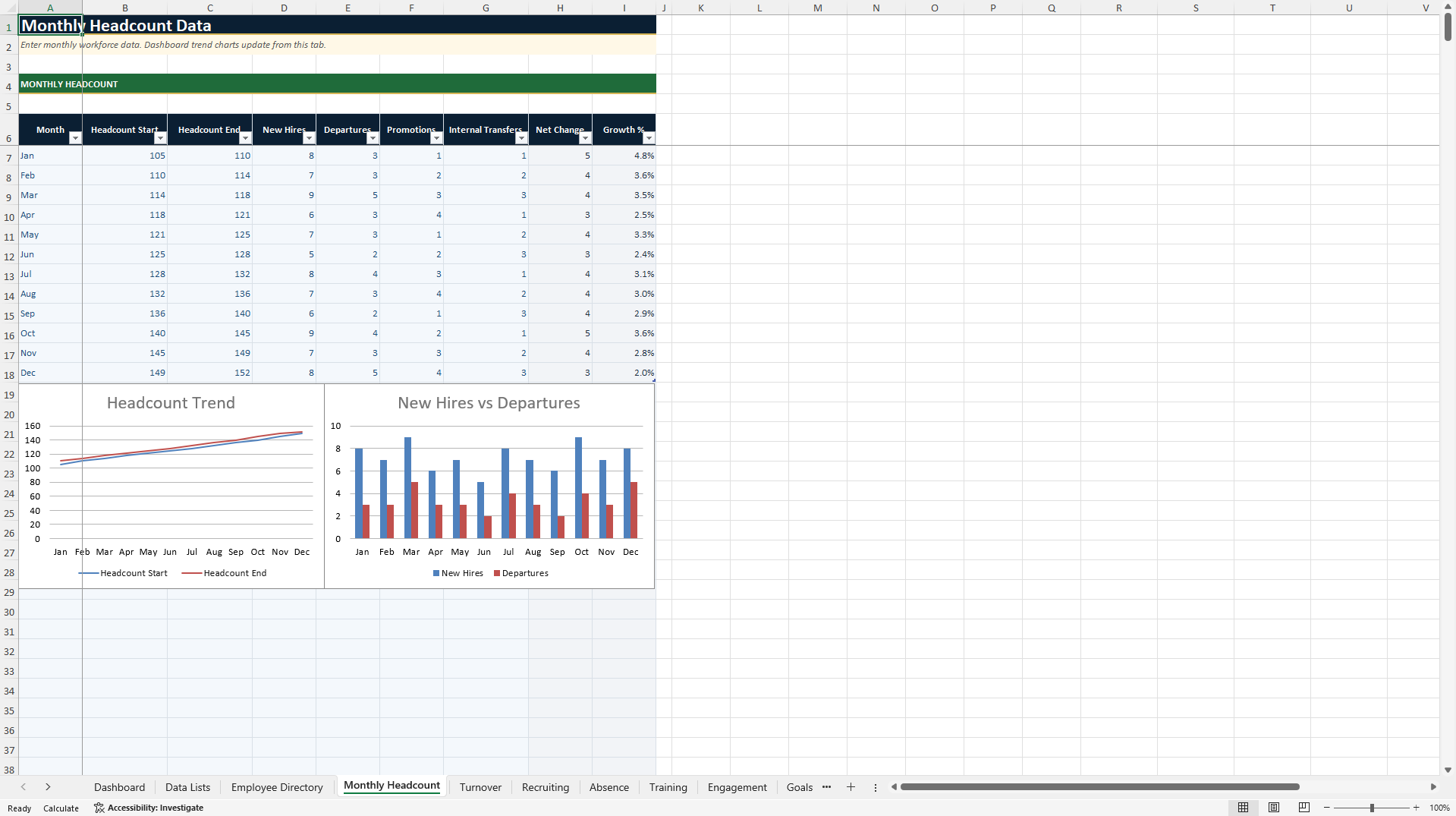Click the horizontal scrollbar thumb
This screenshot has width=1456, height=816.
click(x=1099, y=787)
